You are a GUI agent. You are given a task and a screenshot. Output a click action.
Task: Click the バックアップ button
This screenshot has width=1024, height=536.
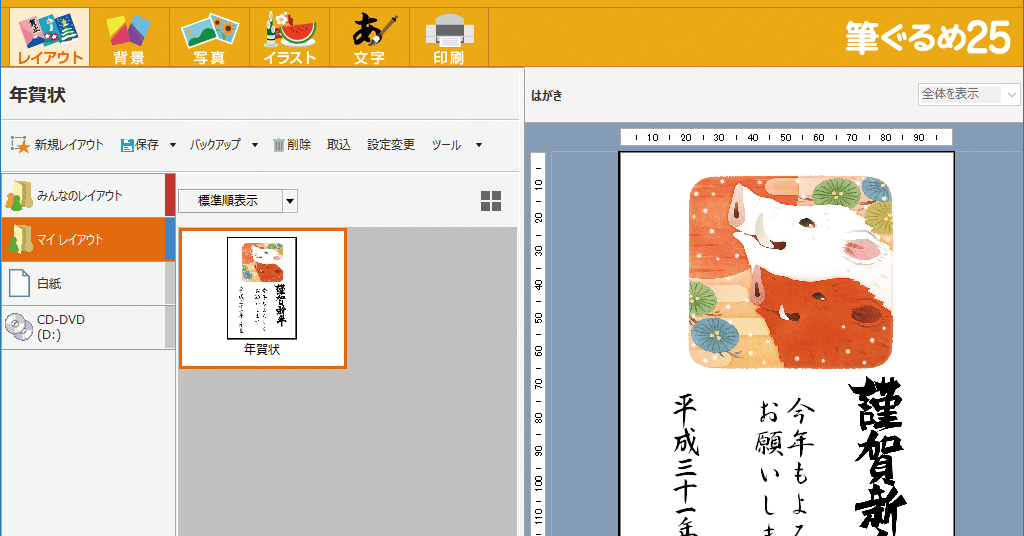(x=215, y=144)
